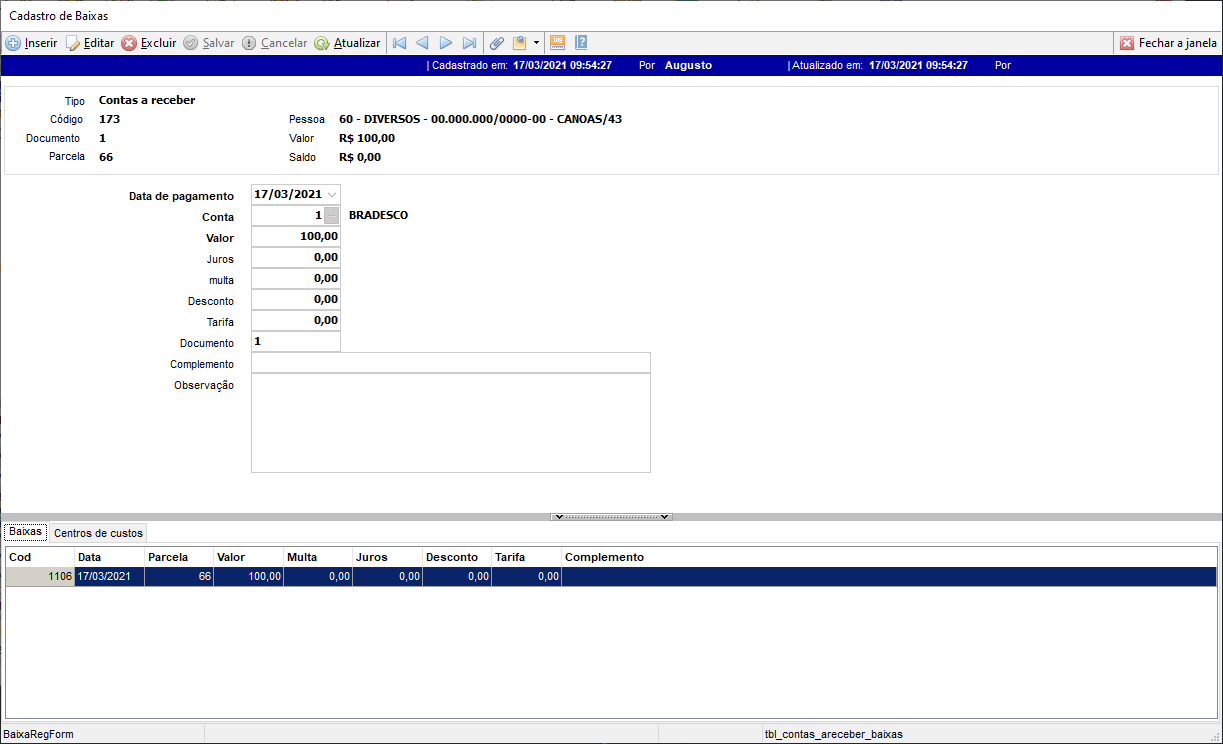
Task: Open the Conta lookup ellipsis button
Action: 332,216
